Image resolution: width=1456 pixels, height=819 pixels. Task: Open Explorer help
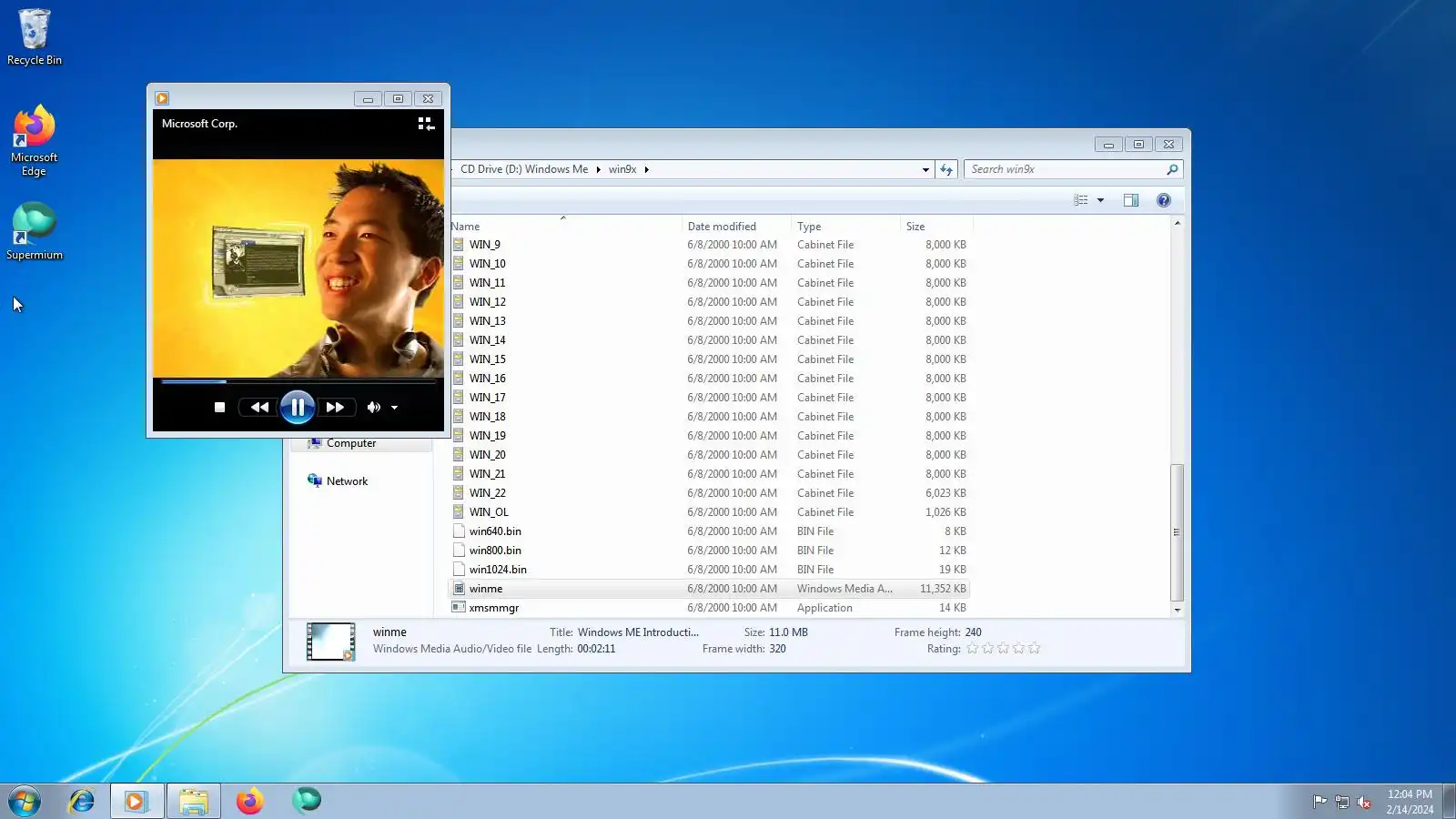pos(1164,200)
